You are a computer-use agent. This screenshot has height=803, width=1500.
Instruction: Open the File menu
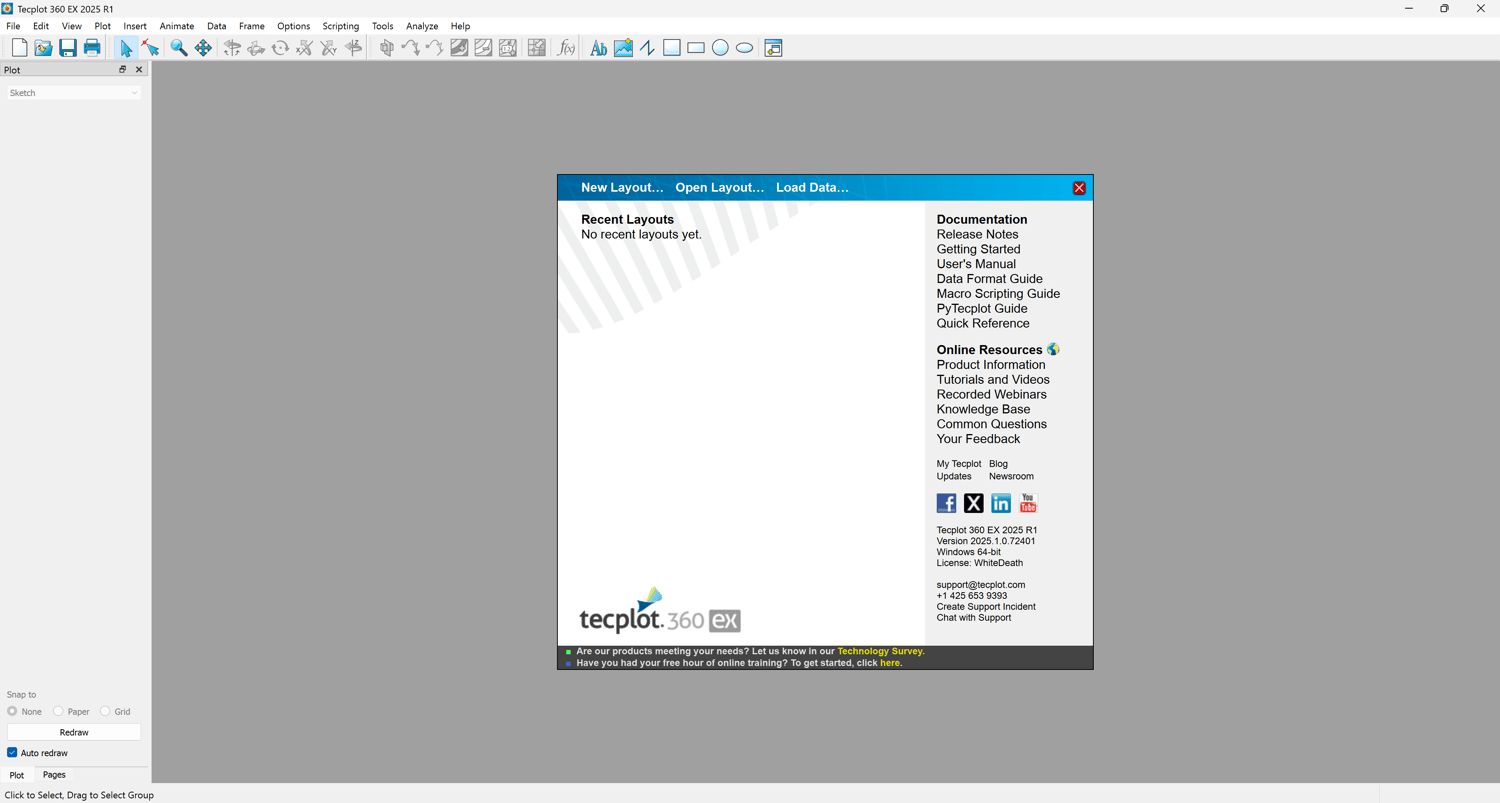tap(13, 26)
